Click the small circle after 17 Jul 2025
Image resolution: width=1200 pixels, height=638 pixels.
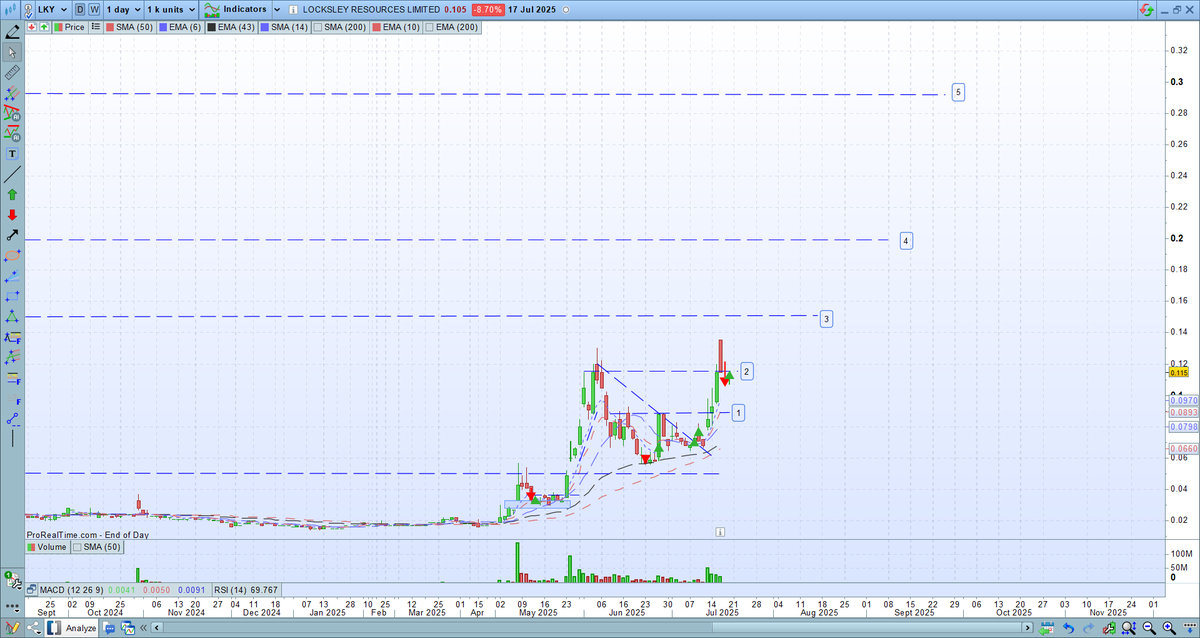pyautogui.click(x=566, y=10)
